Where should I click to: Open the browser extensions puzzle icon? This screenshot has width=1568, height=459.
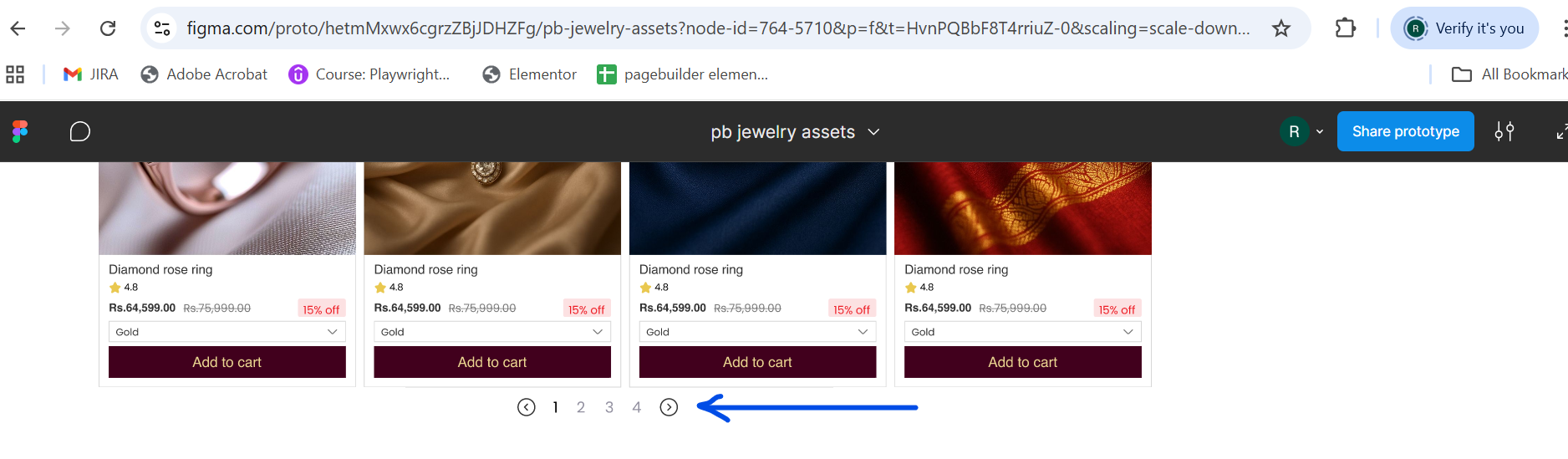click(1345, 28)
